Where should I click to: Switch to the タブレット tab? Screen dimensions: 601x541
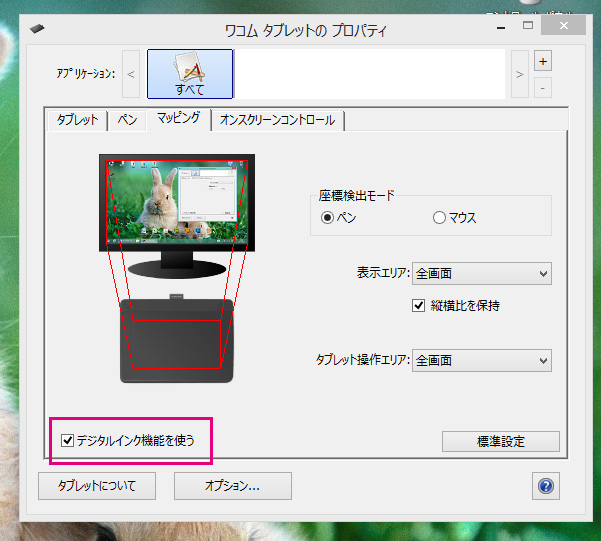click(x=77, y=120)
